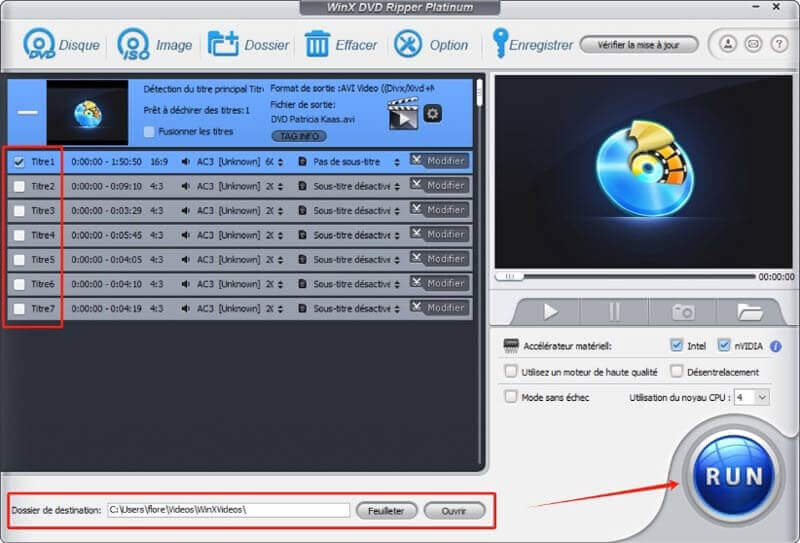Click Ouvrir to open destination folder

454,510
